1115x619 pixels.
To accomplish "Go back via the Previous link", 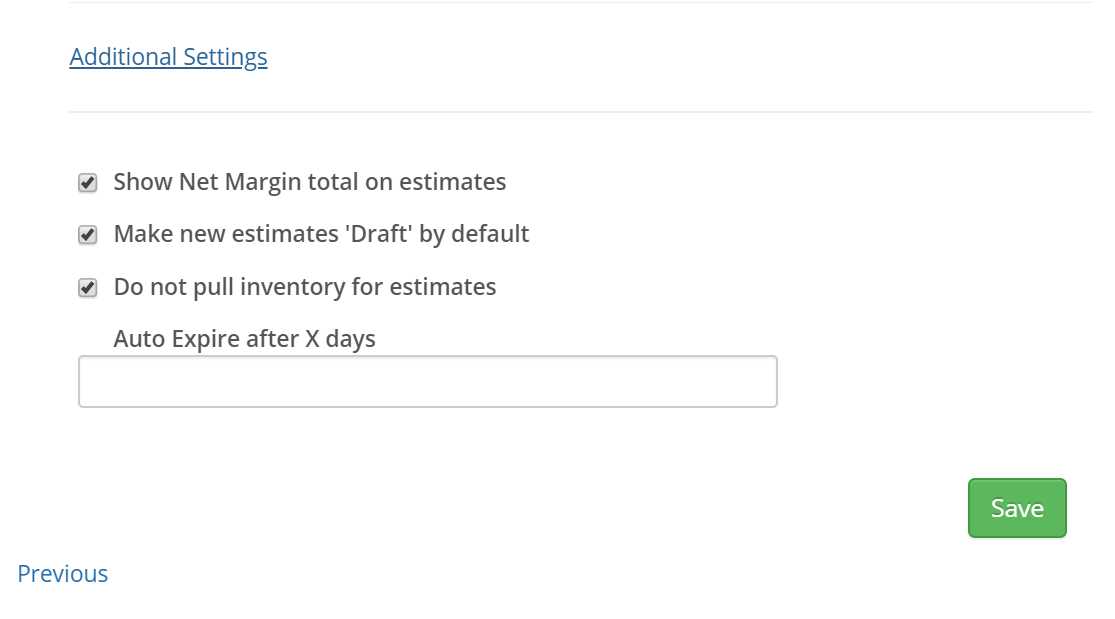I will pos(62,574).
